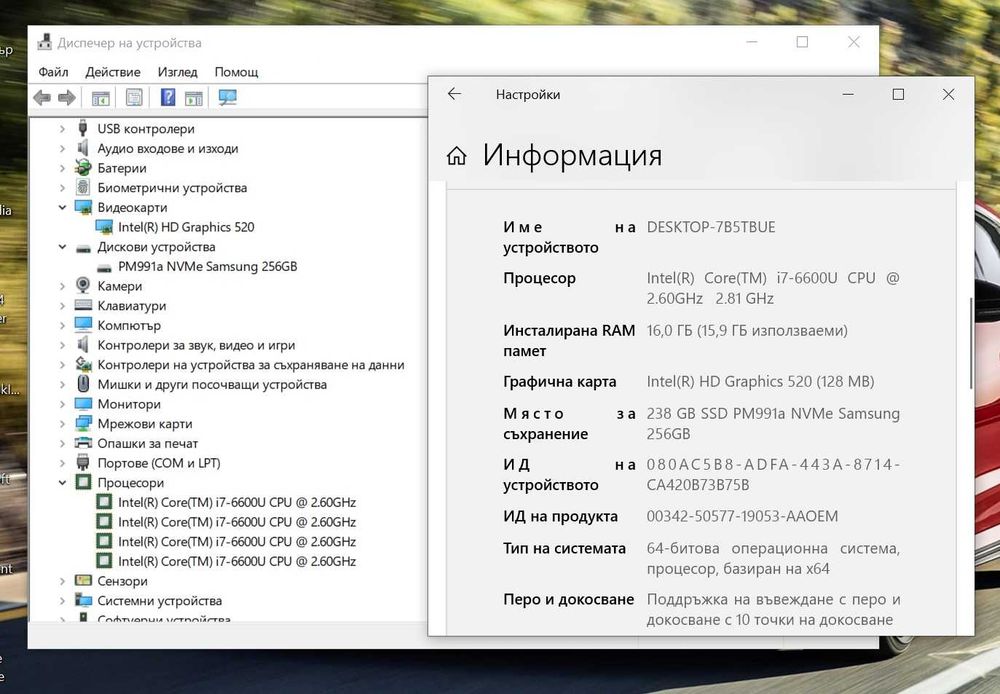Select first Intel Core i7-6600U processor entry

pos(237,502)
